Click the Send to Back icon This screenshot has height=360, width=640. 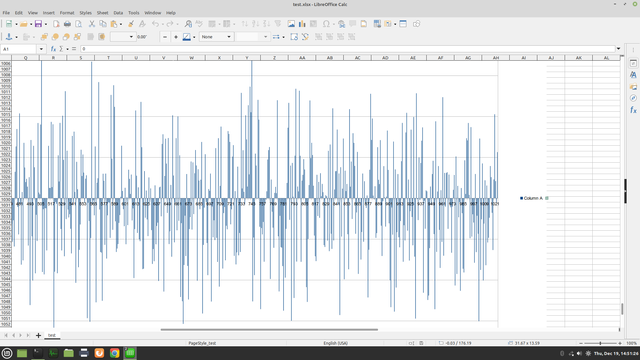pyautogui.click(x=77, y=37)
